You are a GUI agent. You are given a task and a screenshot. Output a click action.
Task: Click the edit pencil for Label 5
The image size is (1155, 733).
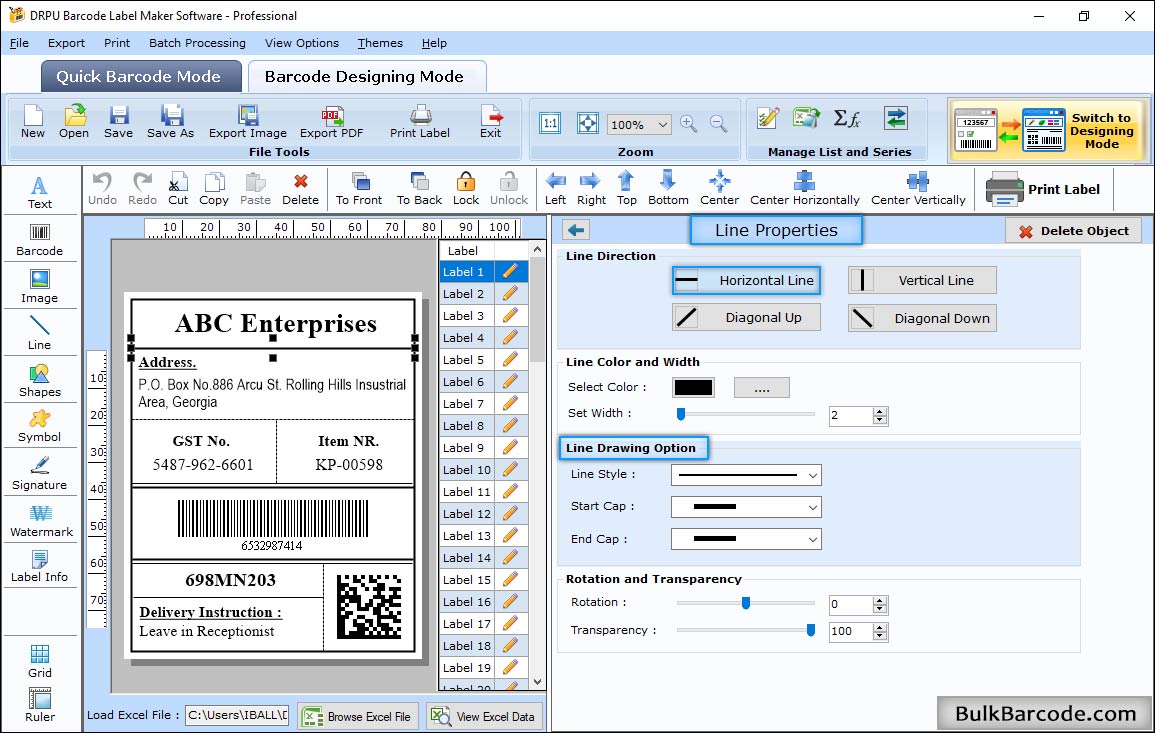510,360
